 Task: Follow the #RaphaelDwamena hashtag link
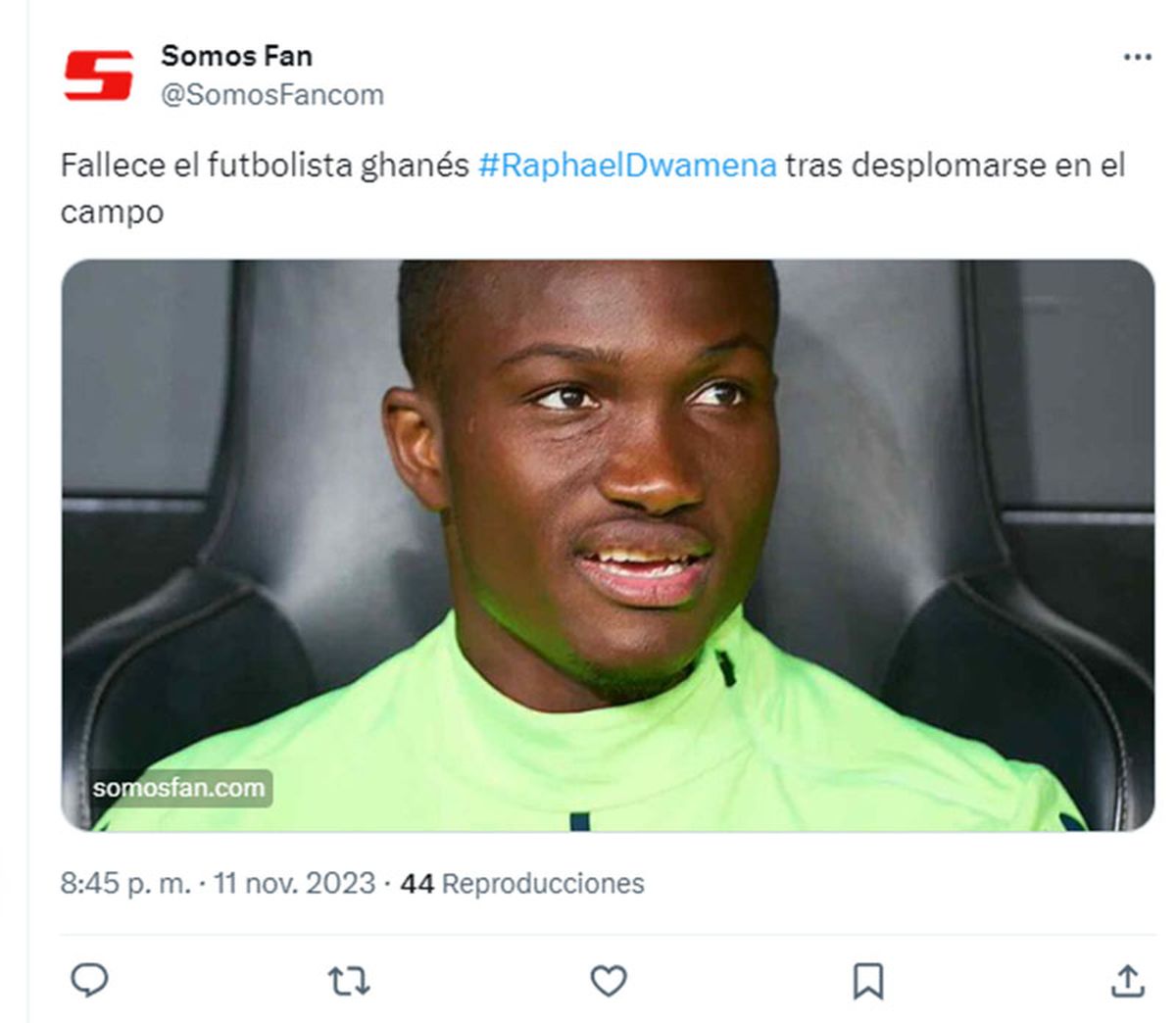627,165
